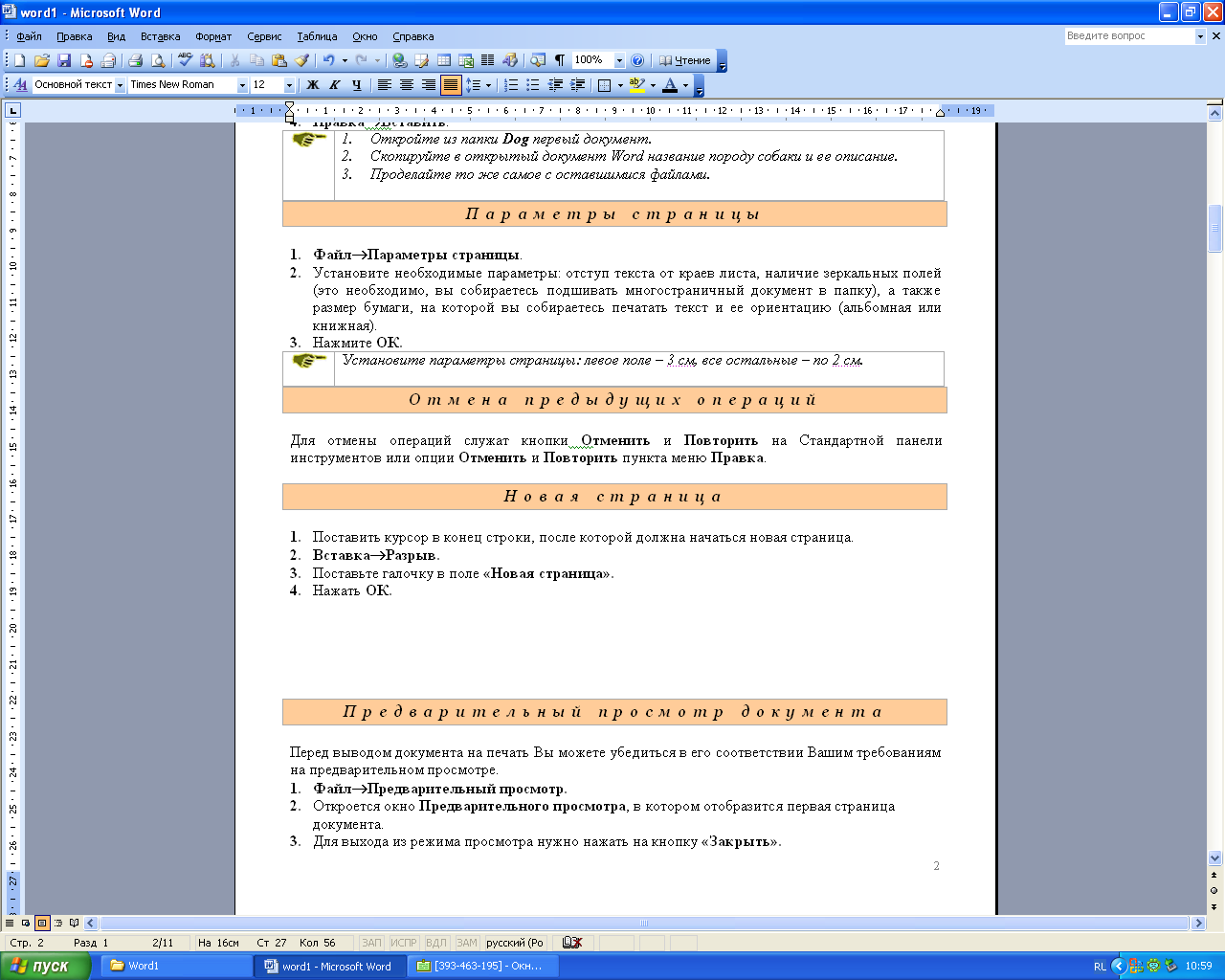Click the Чтение reading mode button
The width and height of the screenshot is (1225, 980).
[x=685, y=60]
